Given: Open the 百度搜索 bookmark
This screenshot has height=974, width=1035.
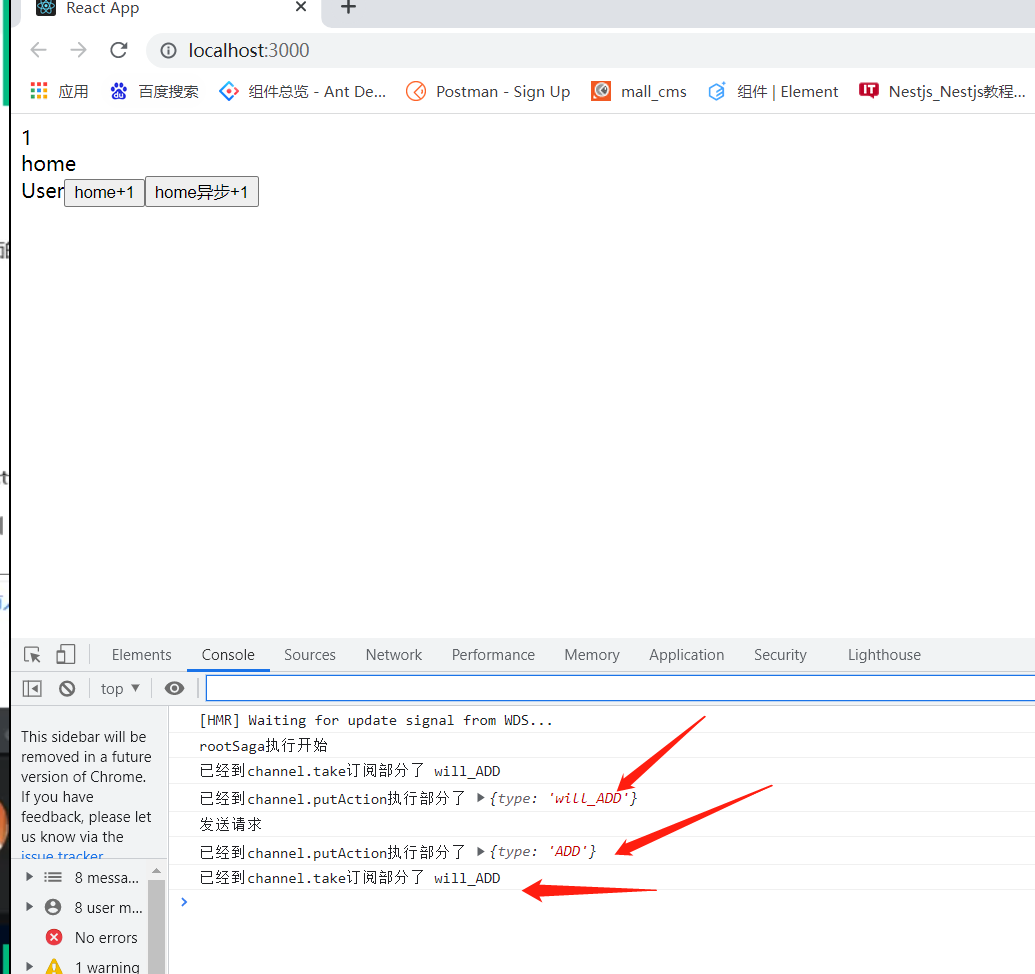Looking at the screenshot, I should [154, 91].
